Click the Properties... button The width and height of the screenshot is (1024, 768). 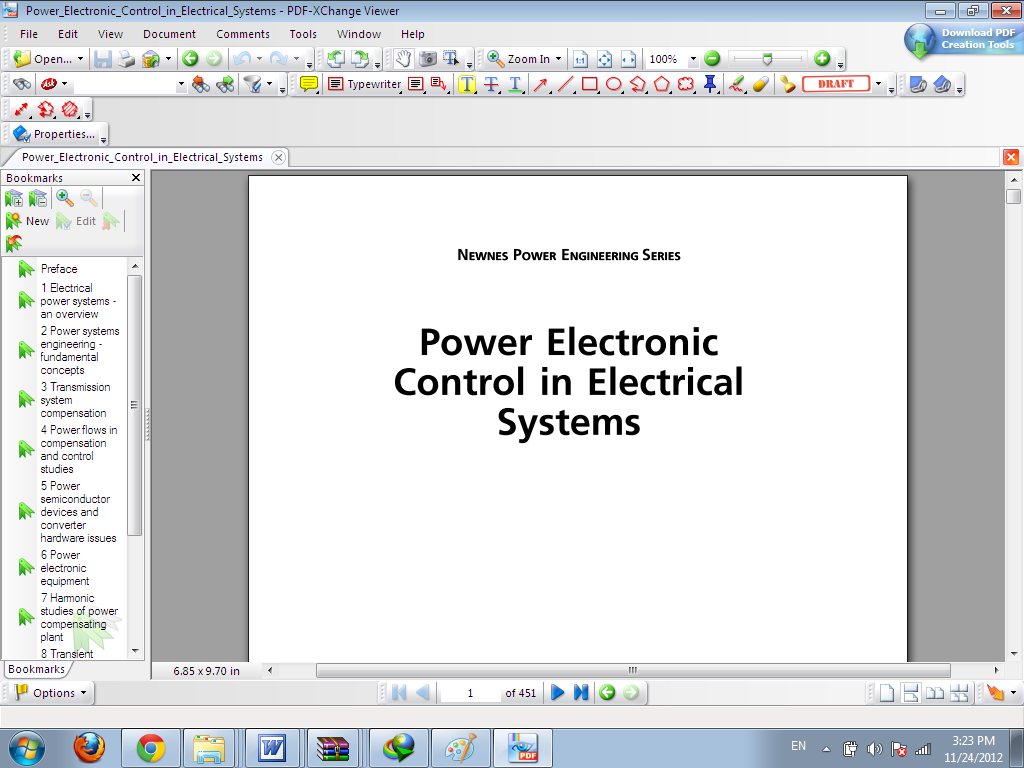57,133
